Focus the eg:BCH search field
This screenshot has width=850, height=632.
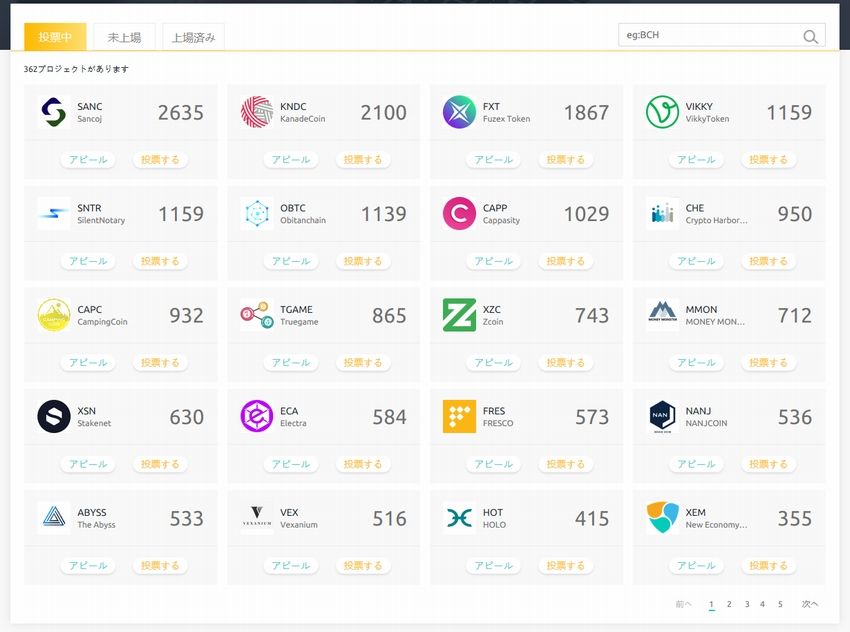[x=722, y=35]
